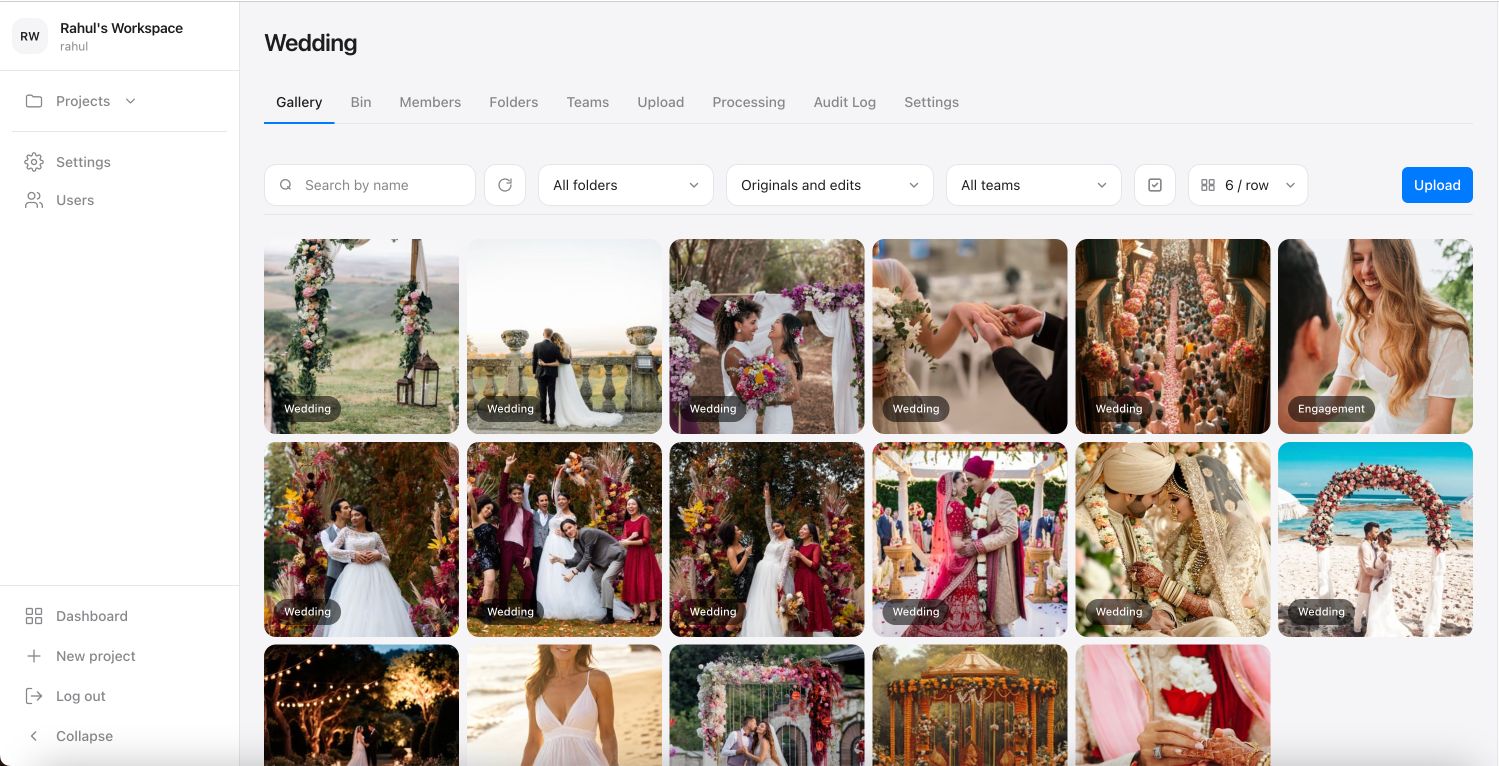Switch to the Gallery tab
This screenshot has width=1499, height=766.
click(299, 102)
